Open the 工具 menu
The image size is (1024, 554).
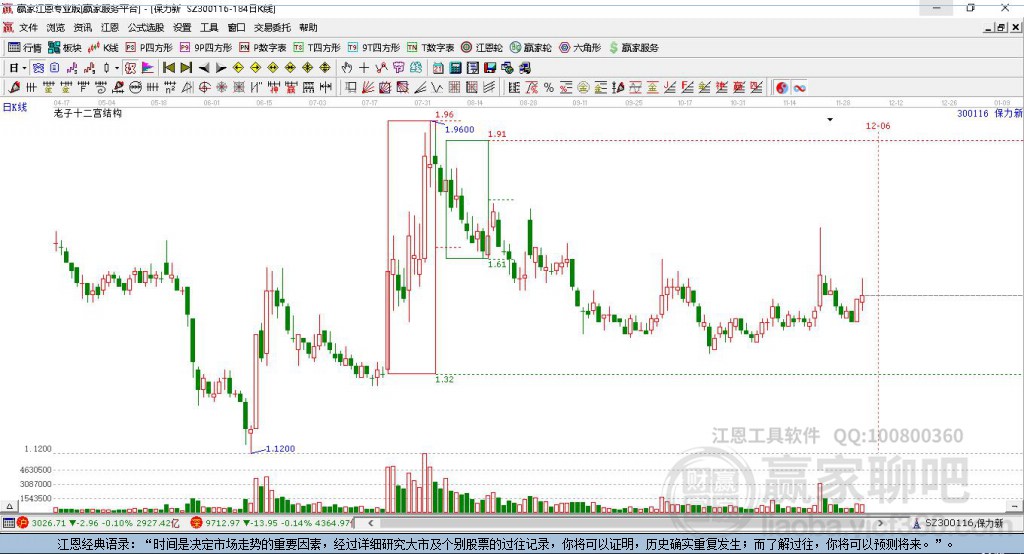209,27
